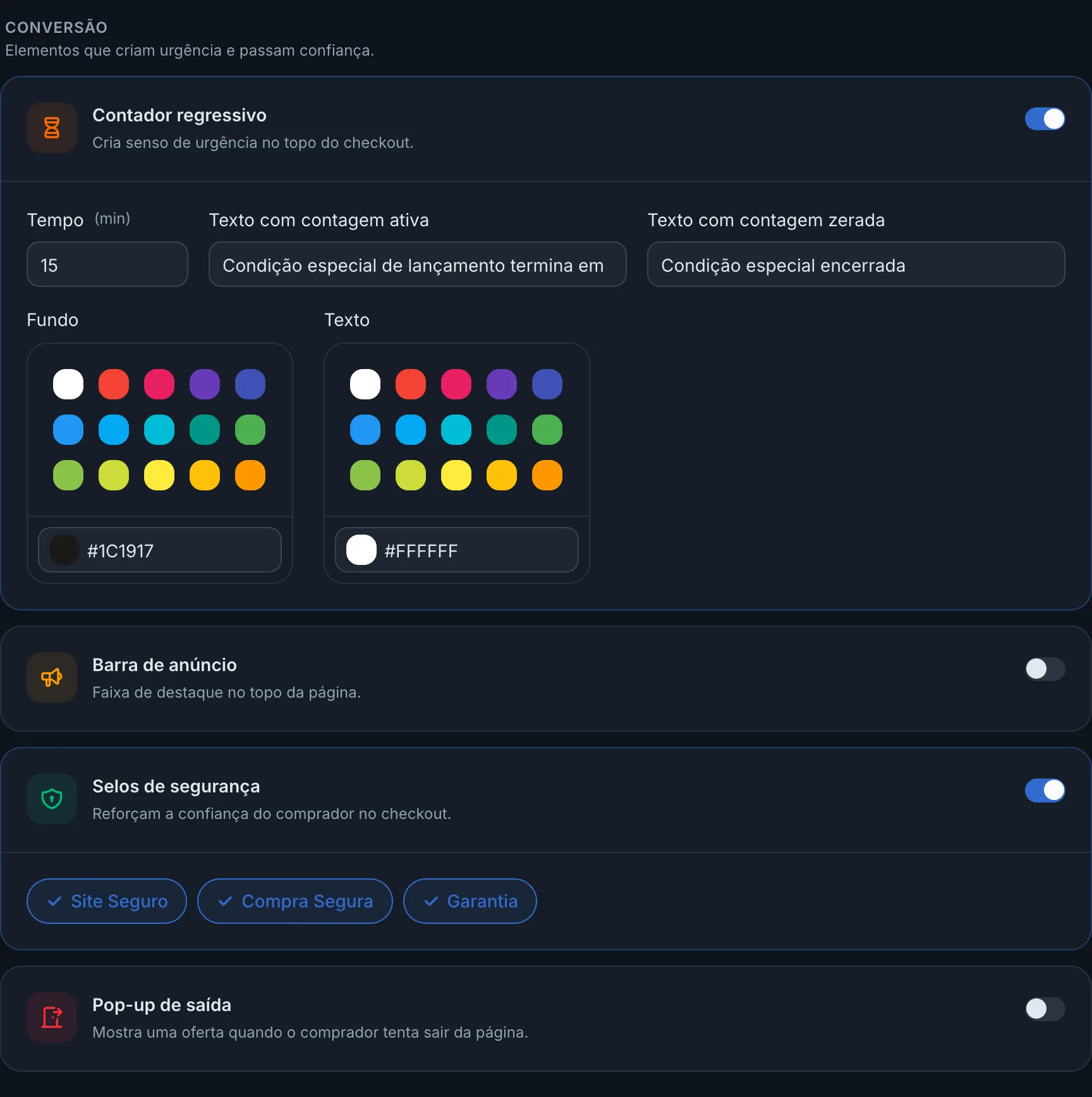This screenshot has width=1092, height=1097.
Task: Choose the purple swatch in the Texto palette
Action: coord(502,384)
